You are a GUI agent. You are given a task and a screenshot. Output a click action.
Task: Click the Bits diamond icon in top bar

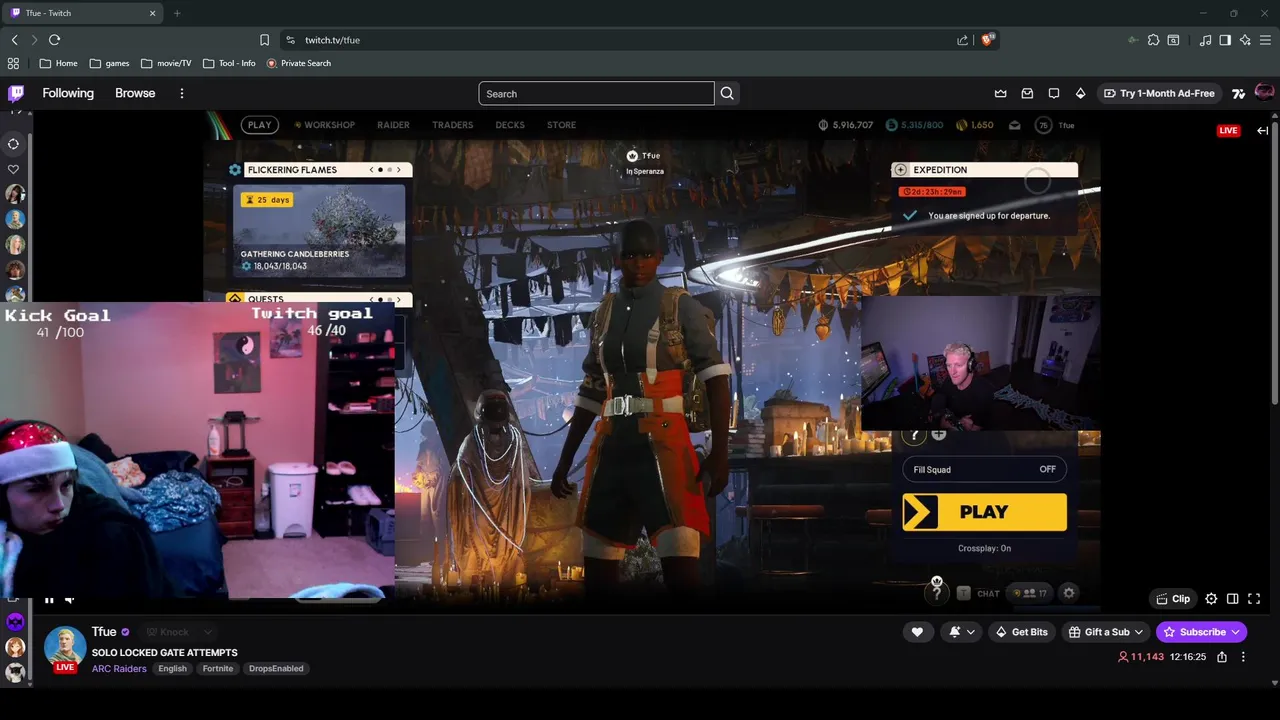point(1080,93)
